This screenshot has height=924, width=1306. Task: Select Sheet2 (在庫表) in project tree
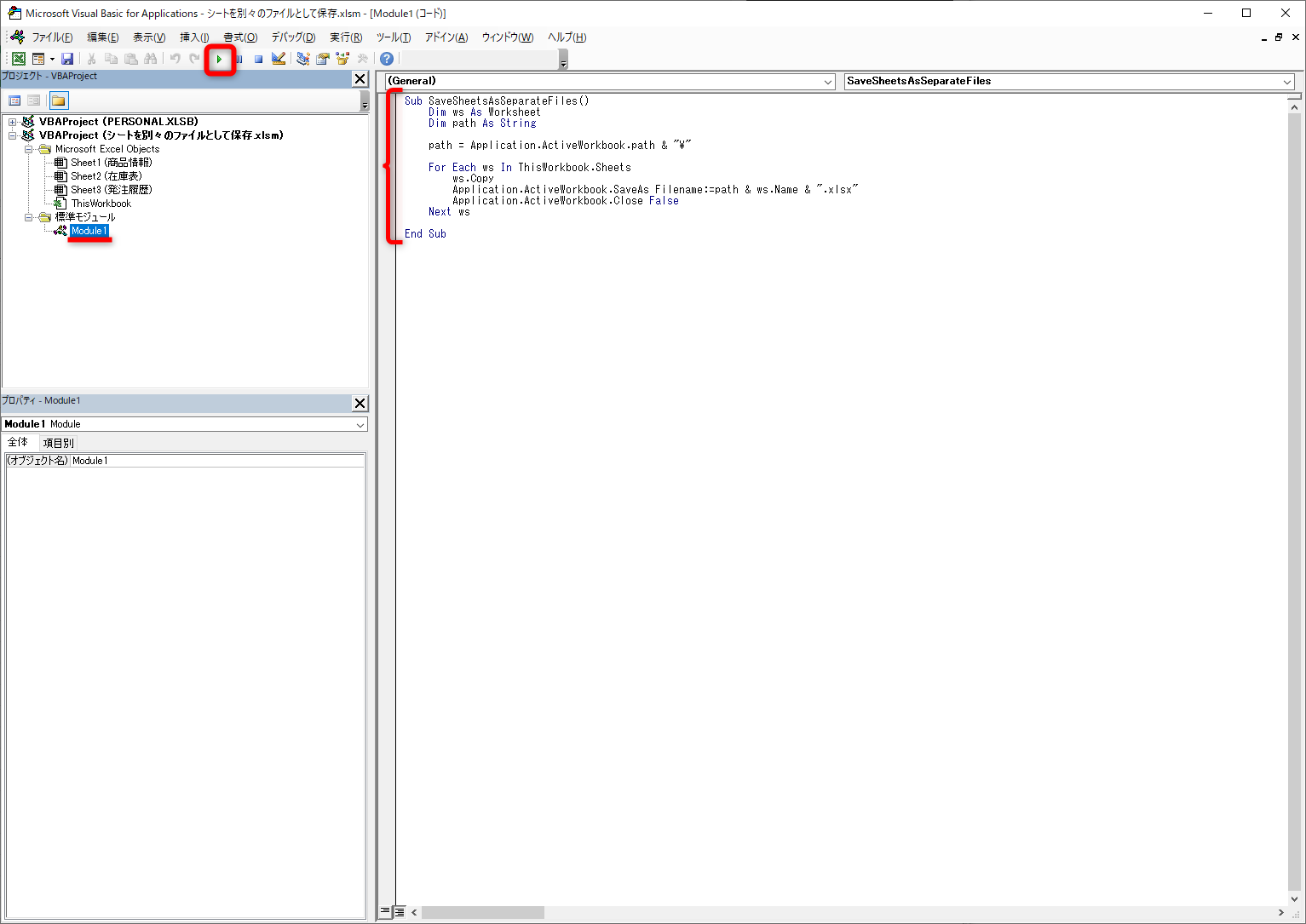tap(106, 176)
